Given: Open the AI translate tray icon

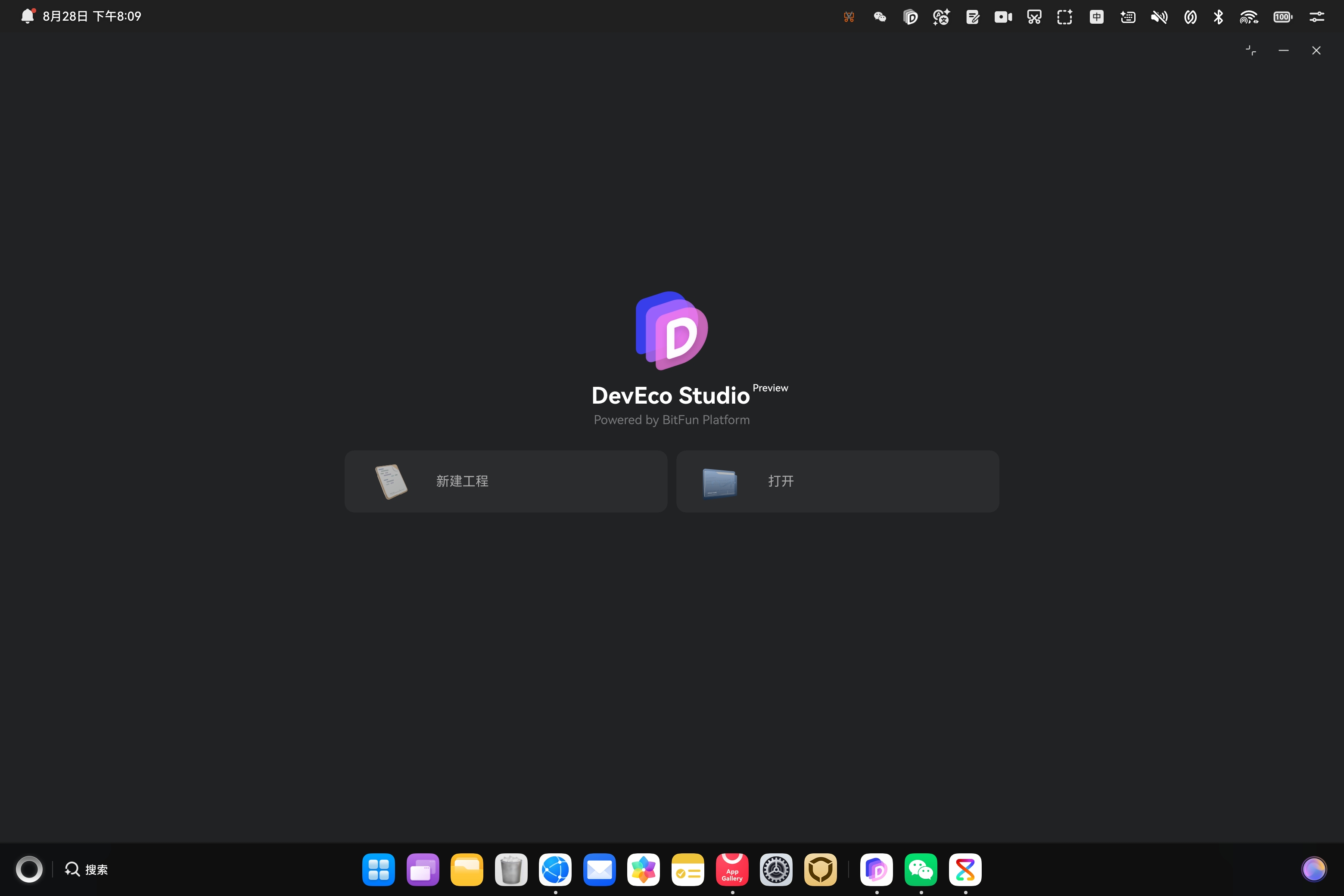Looking at the screenshot, I should click(x=941, y=17).
